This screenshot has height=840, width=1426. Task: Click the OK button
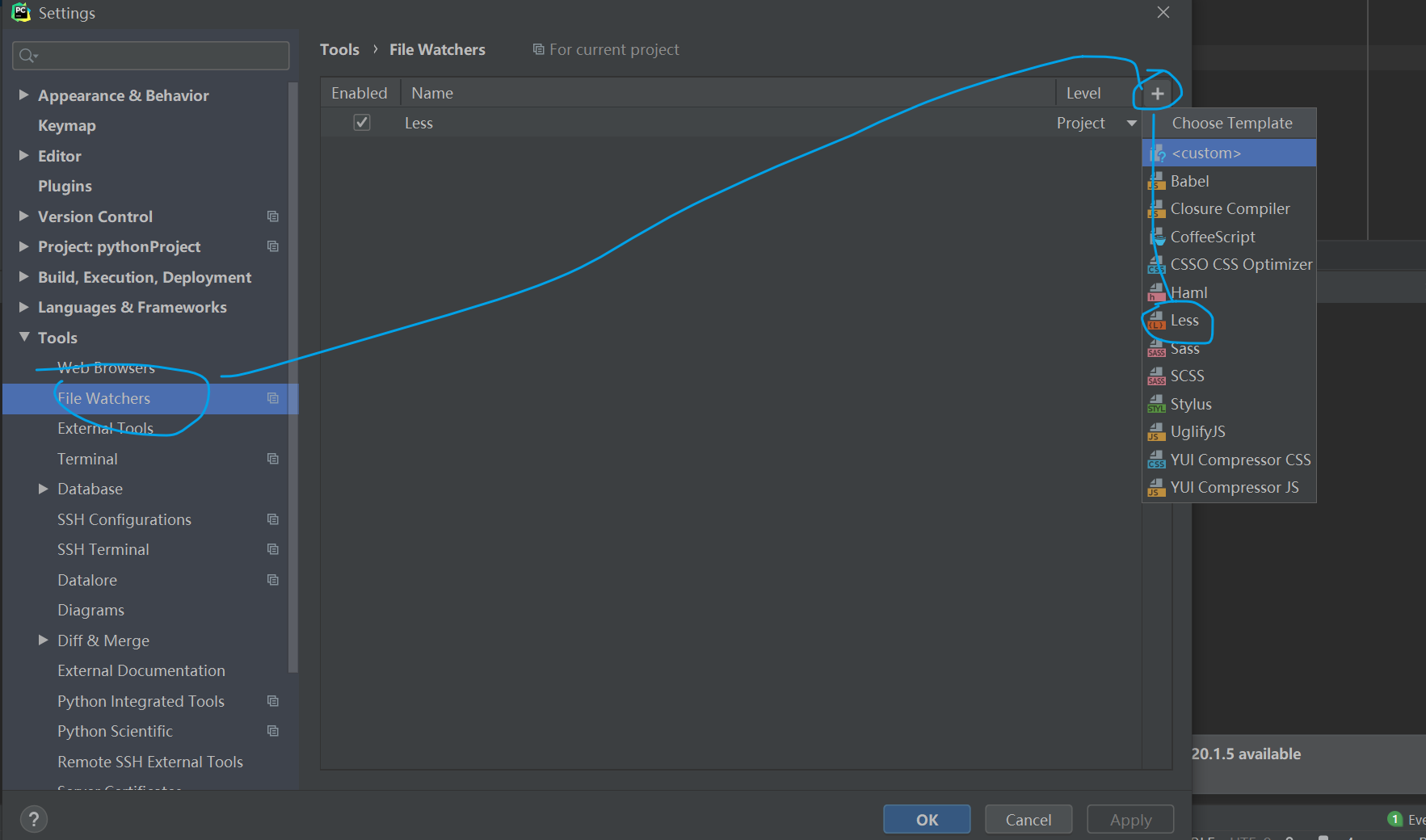point(927,819)
